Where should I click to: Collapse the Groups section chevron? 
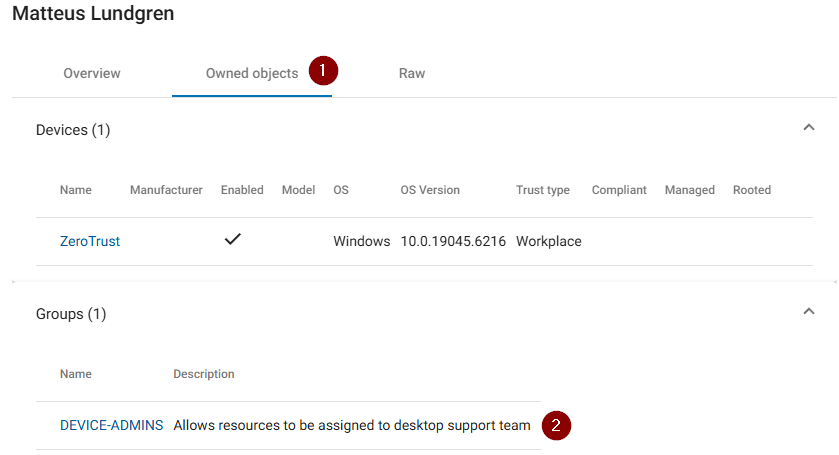(x=808, y=312)
